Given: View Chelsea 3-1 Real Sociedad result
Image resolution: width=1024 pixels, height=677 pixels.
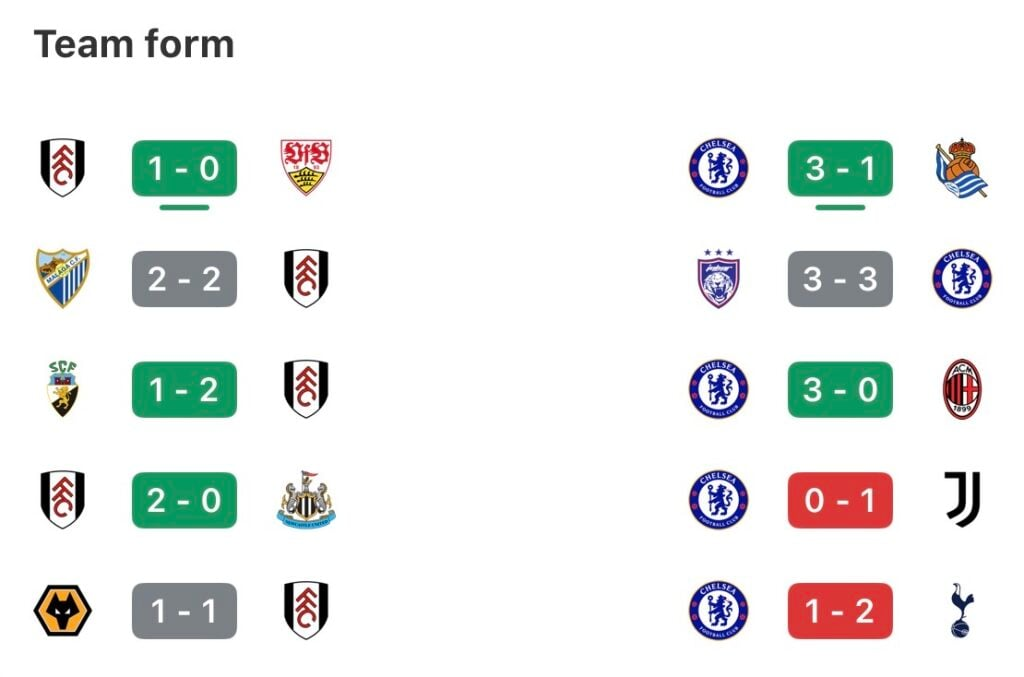Looking at the screenshot, I should (x=840, y=168).
